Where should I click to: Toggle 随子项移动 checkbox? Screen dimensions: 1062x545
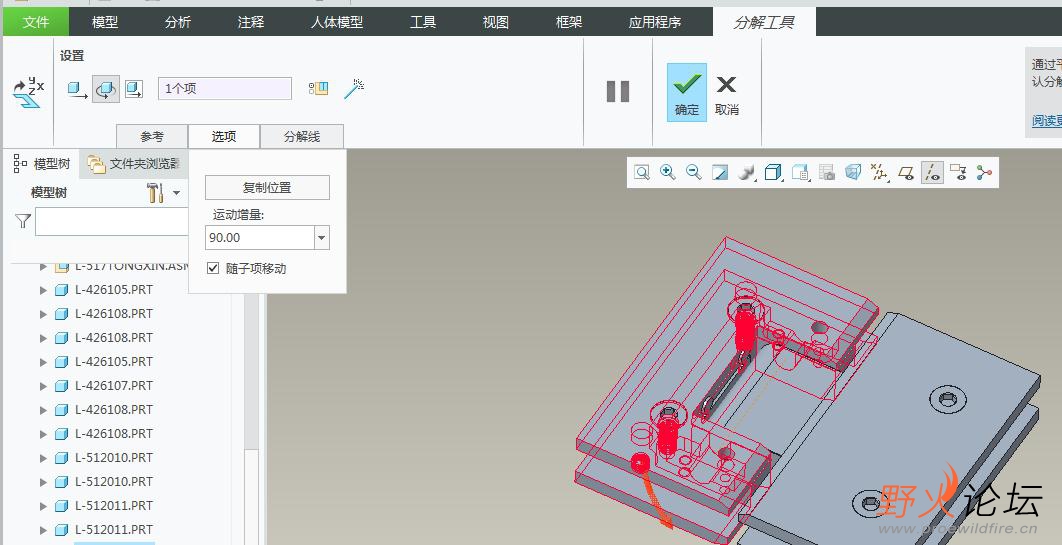pyautogui.click(x=213, y=268)
